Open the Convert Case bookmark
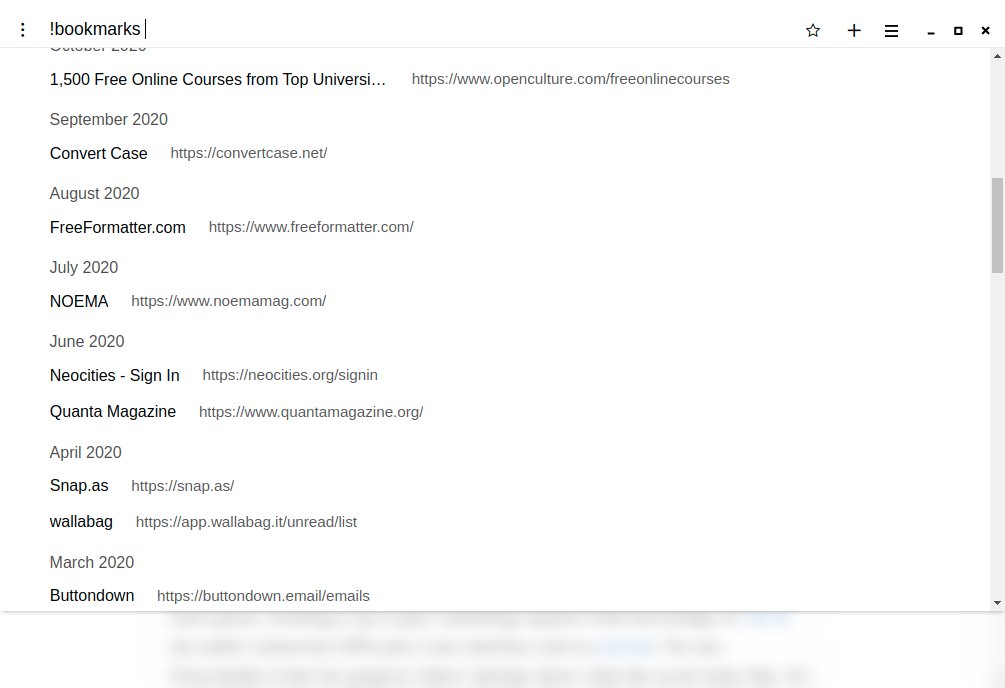This screenshot has height=688, width=1005. 99,153
